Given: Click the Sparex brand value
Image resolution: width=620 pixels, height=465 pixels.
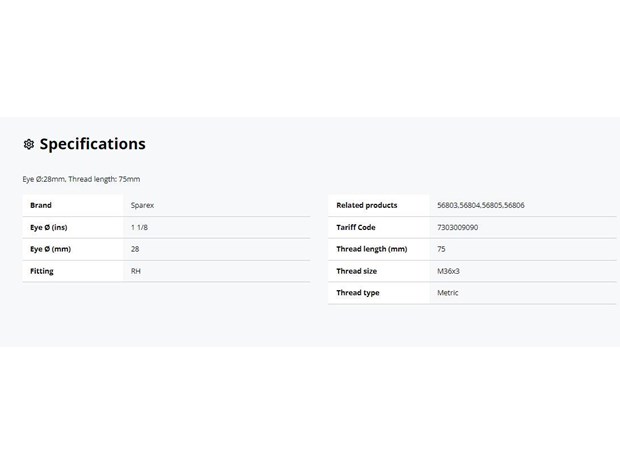Looking at the screenshot, I should point(142,205).
